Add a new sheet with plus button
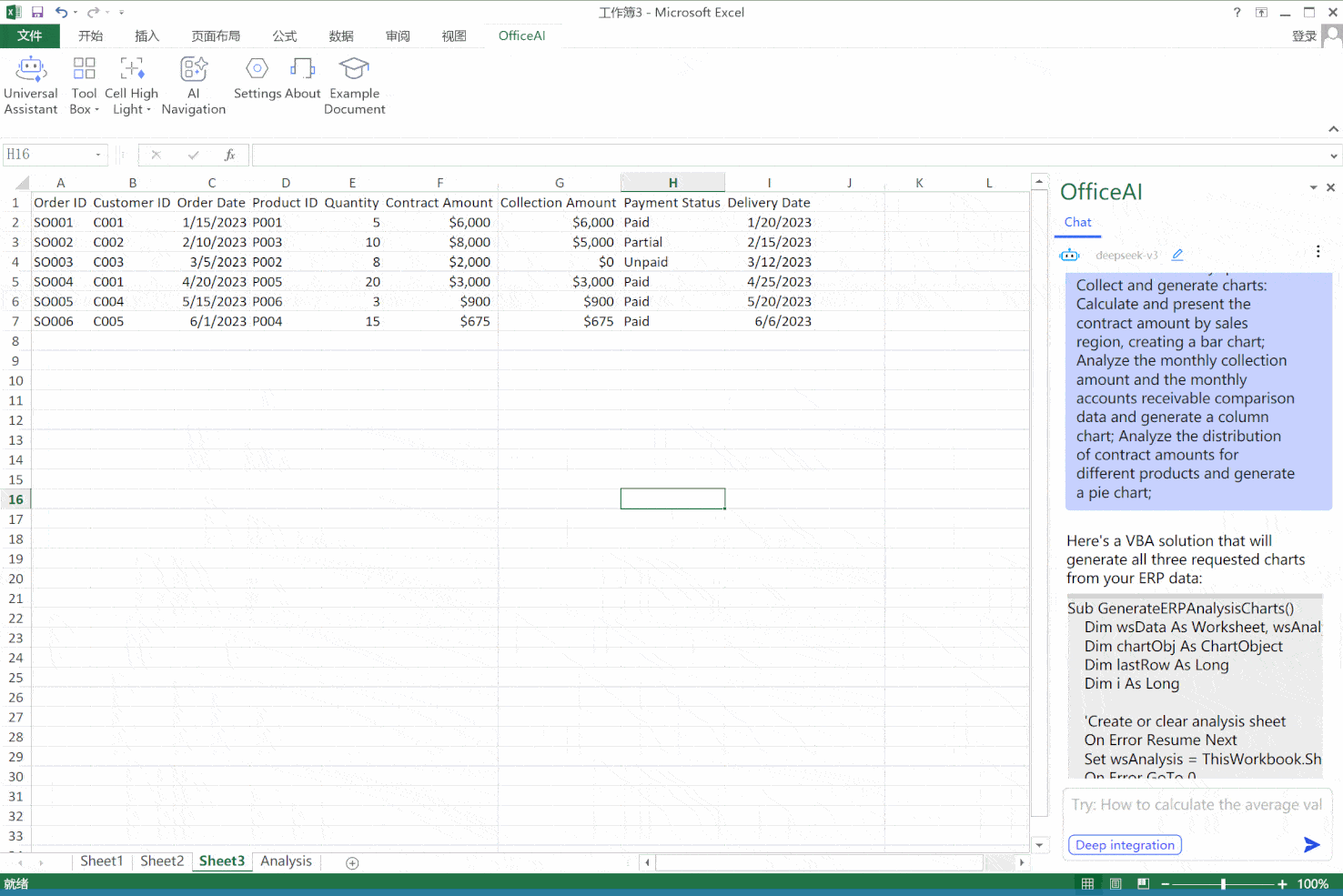 (x=353, y=862)
